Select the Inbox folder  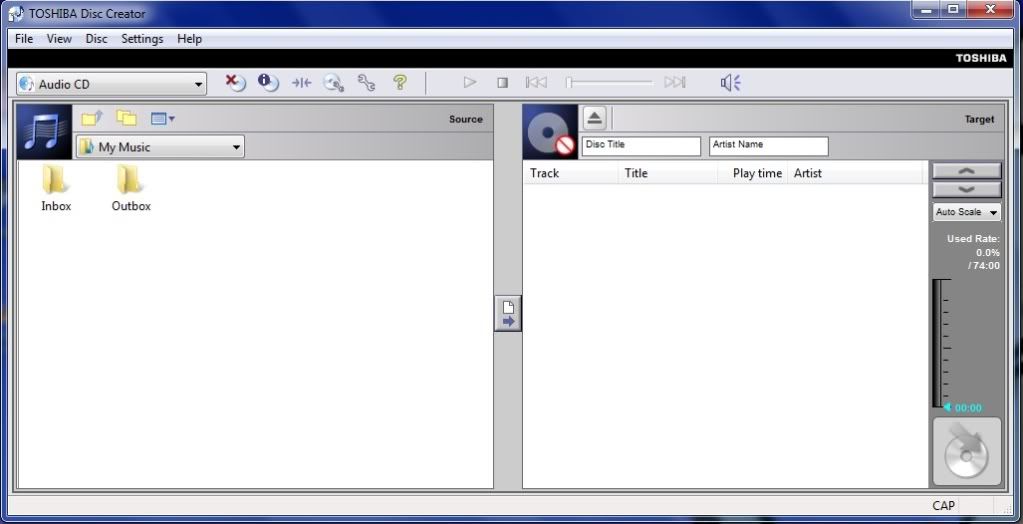tap(55, 188)
